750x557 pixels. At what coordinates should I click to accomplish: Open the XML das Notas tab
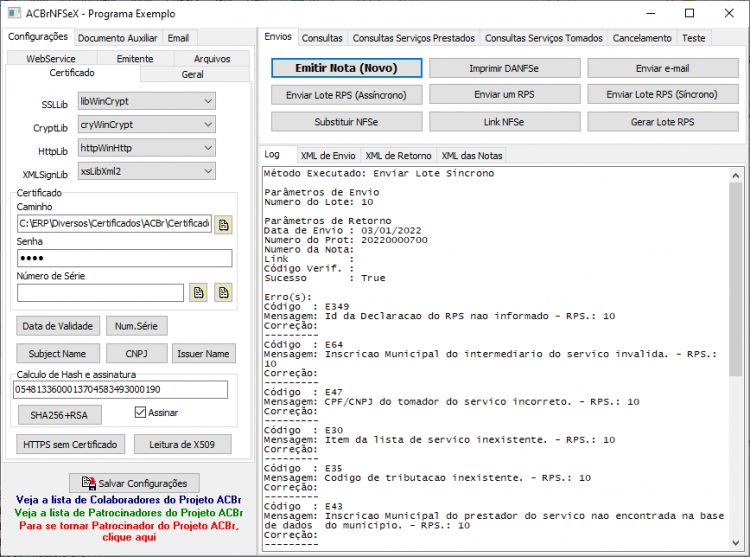[472, 156]
